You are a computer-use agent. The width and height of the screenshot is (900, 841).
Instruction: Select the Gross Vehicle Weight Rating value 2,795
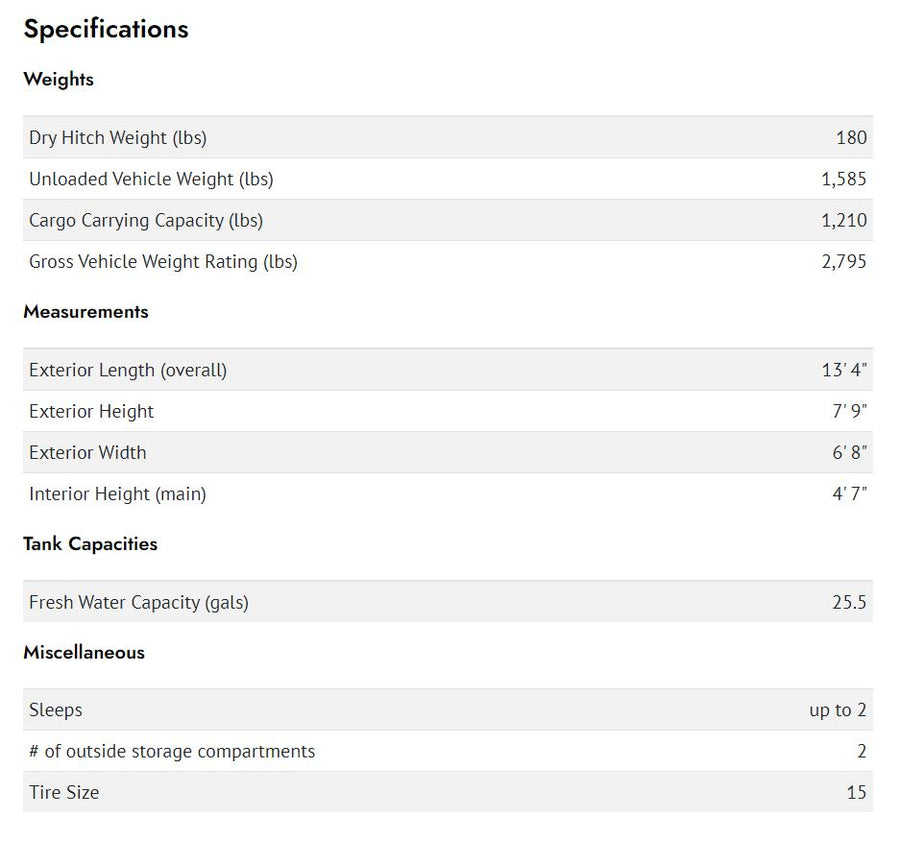click(x=844, y=262)
